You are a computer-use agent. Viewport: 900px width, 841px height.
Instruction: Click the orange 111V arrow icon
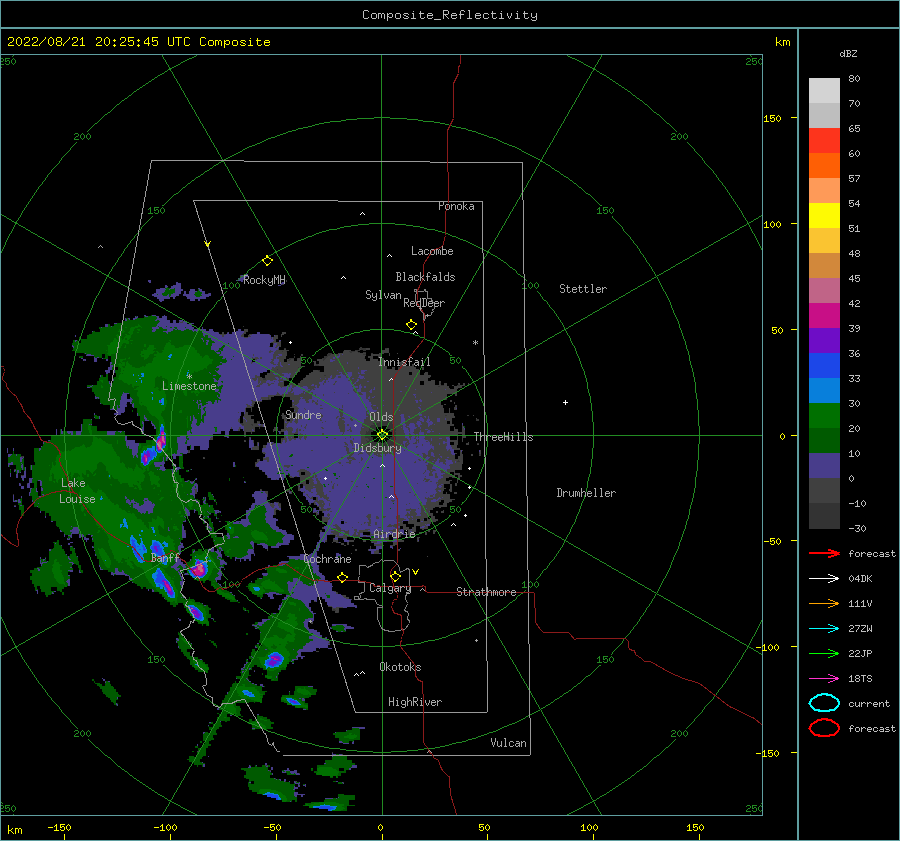(824, 603)
